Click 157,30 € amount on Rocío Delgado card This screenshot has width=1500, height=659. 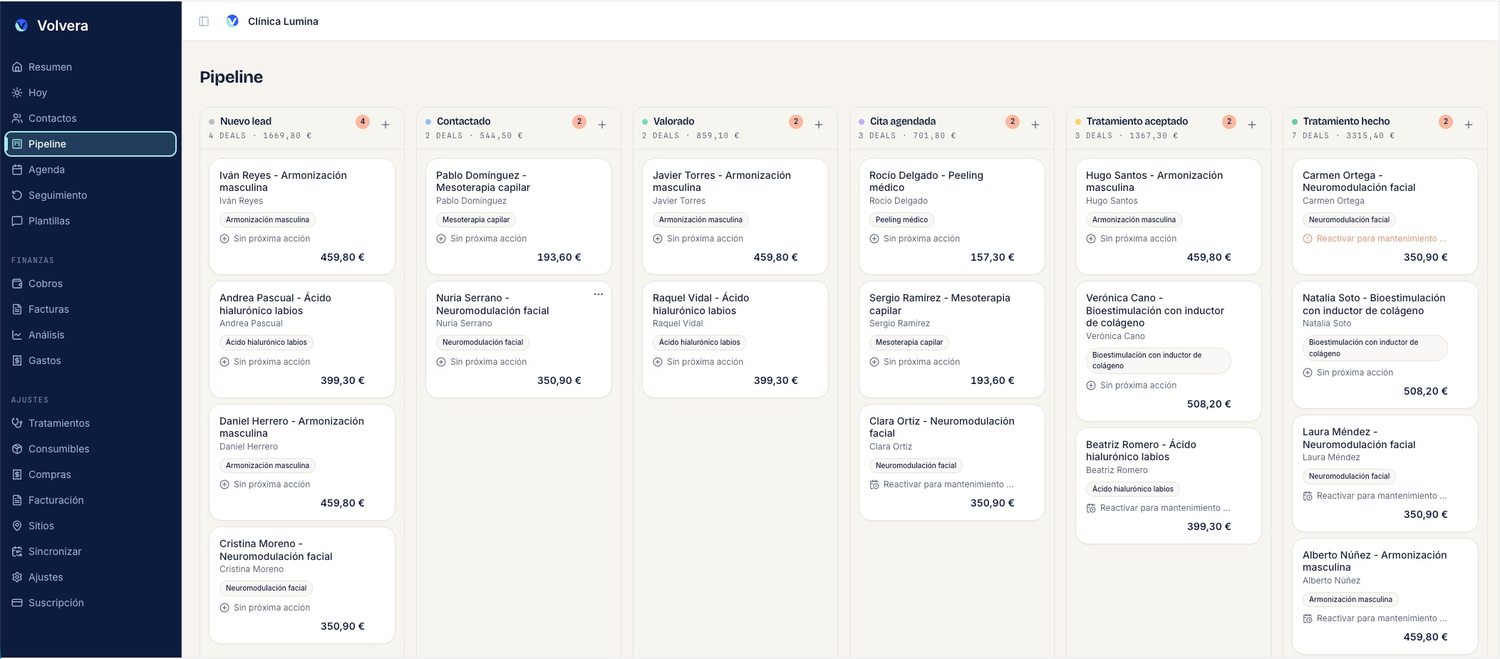[992, 257]
